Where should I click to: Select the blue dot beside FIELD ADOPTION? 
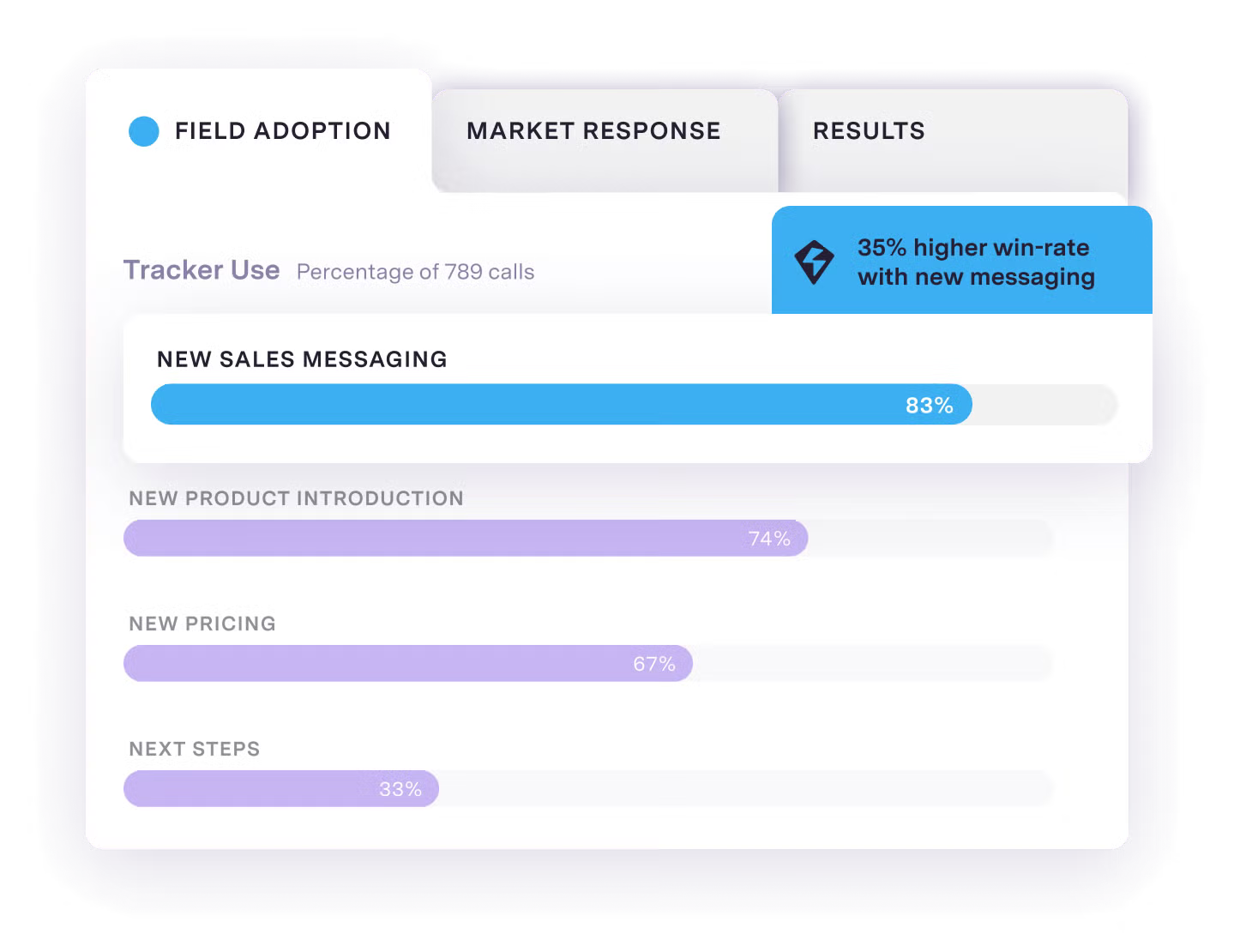point(143,130)
